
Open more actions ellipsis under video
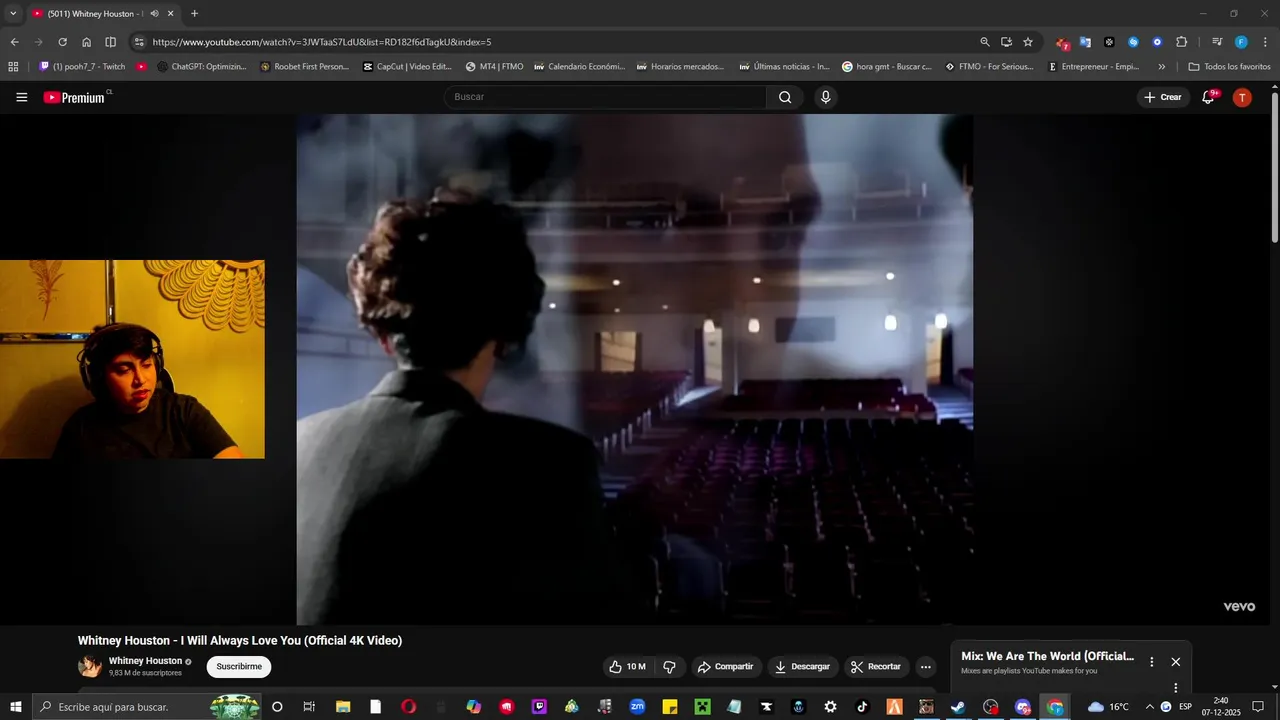pos(926,667)
